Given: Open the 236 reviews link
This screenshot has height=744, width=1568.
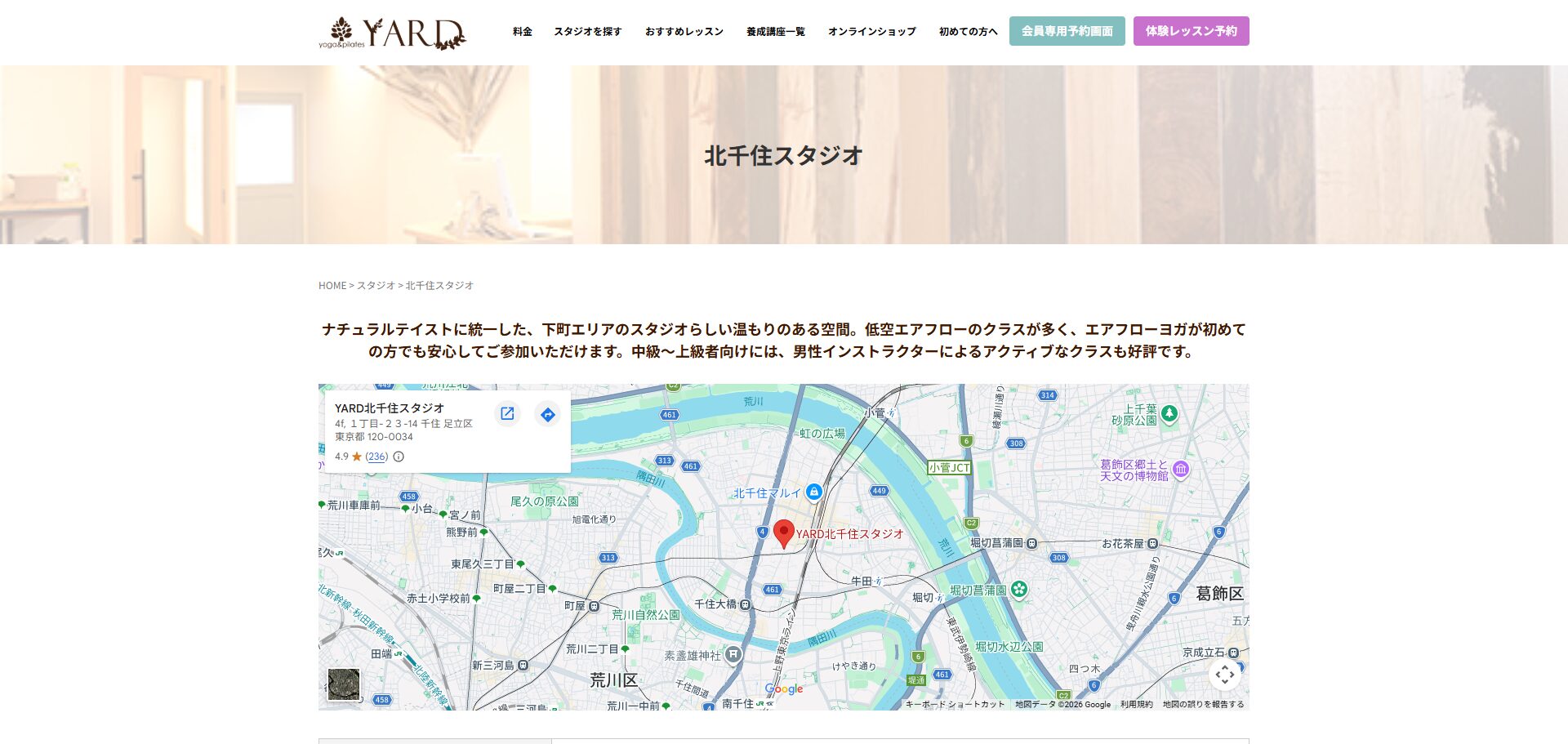Looking at the screenshot, I should coord(376,457).
